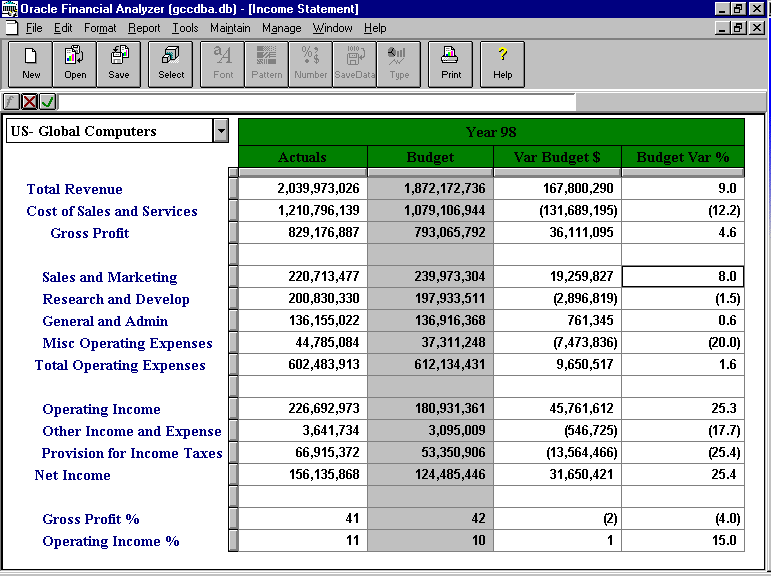Click the formula bar input field
Screen dimensions: 771x576
(x=316, y=101)
